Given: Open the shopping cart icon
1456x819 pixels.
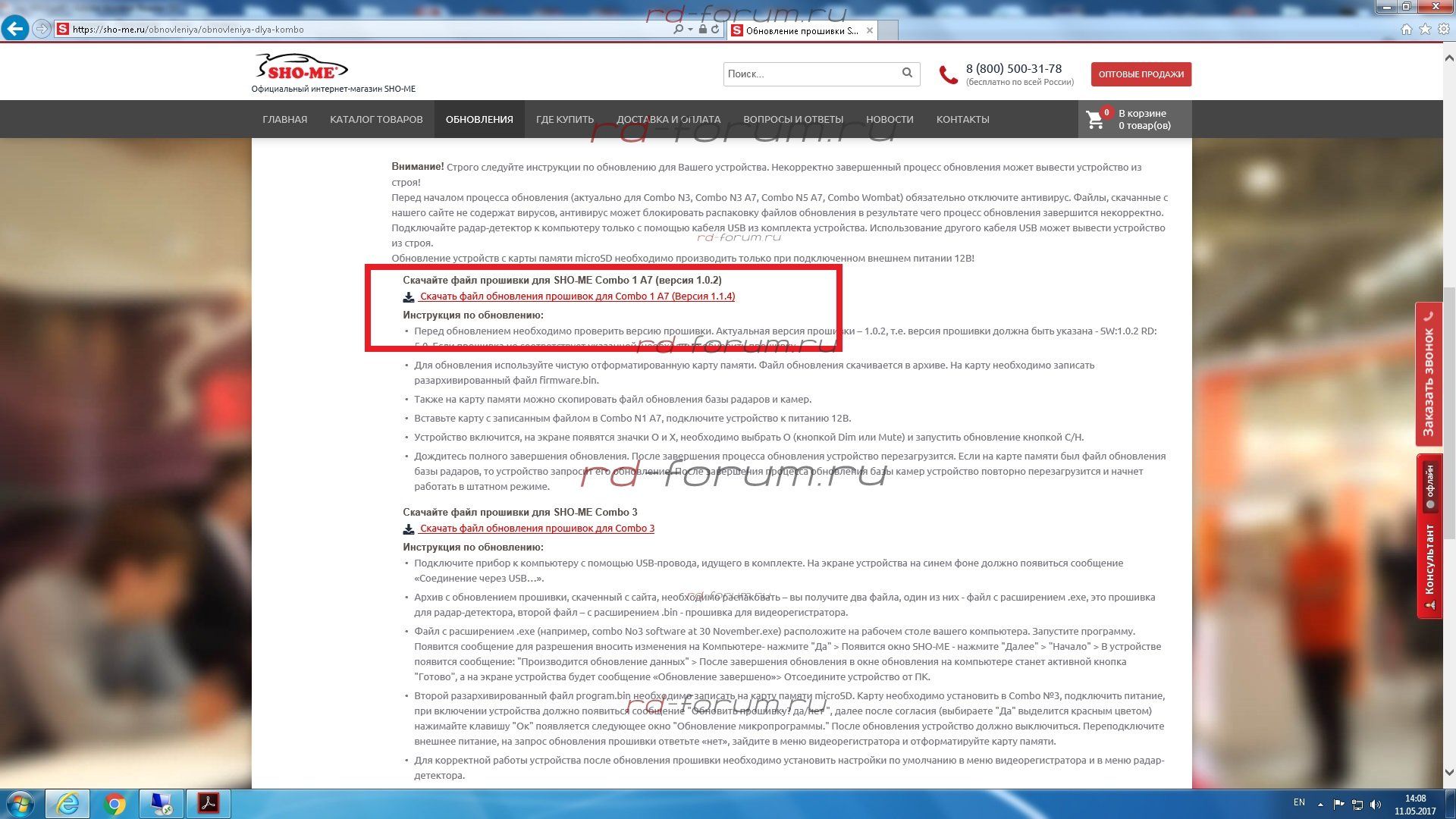Looking at the screenshot, I should (x=1095, y=119).
